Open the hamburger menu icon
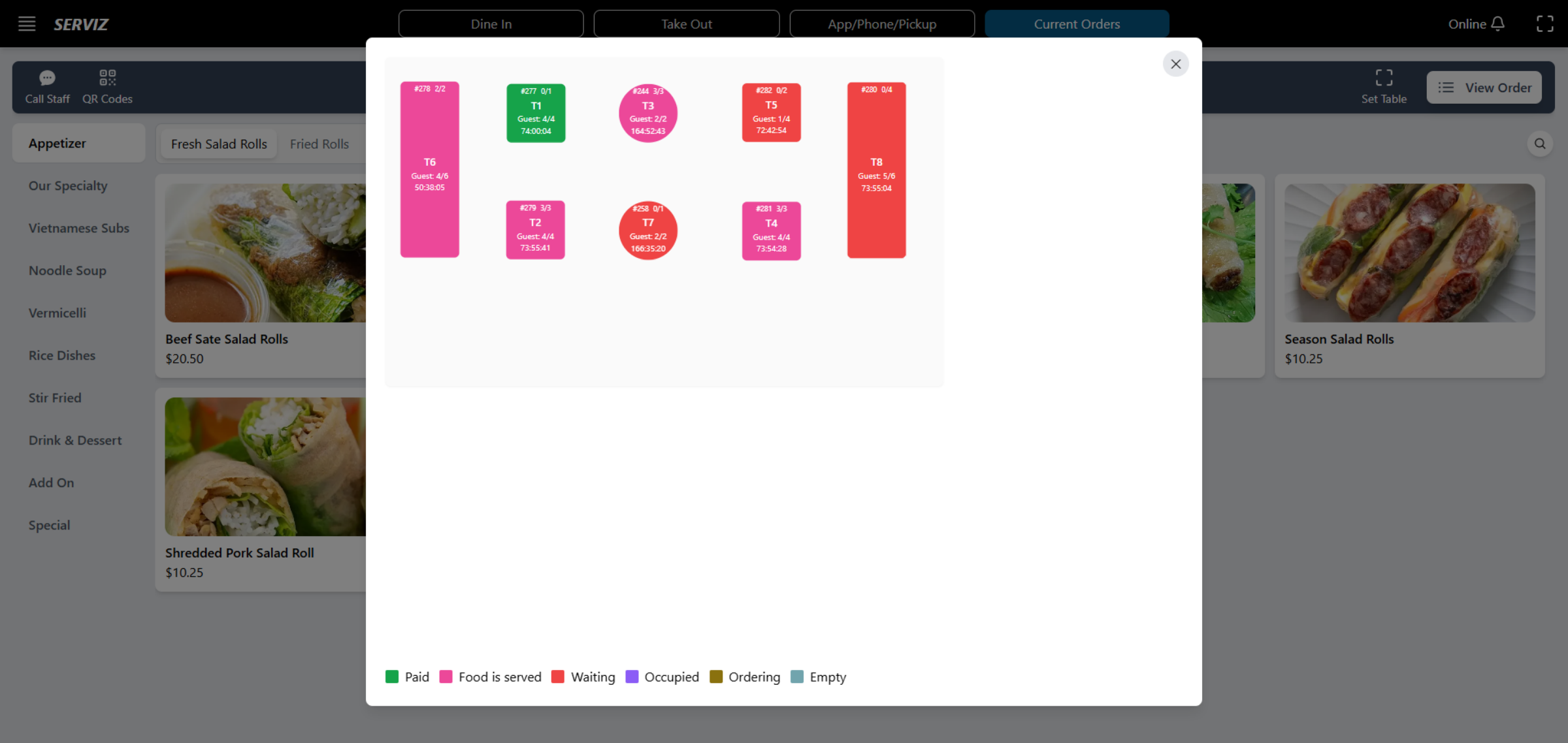The width and height of the screenshot is (1568, 743). pos(27,24)
